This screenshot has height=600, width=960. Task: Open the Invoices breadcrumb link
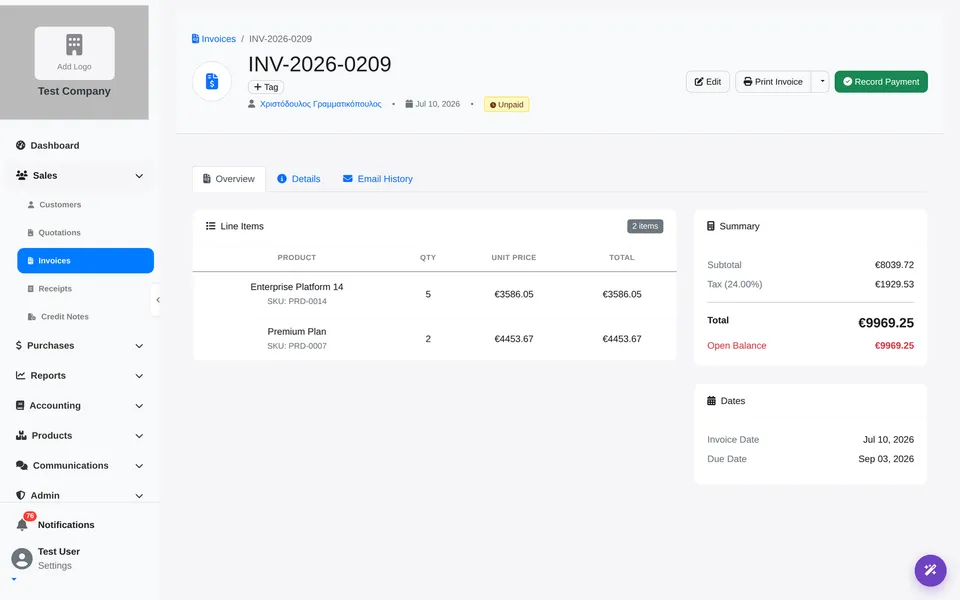pyautogui.click(x=214, y=39)
